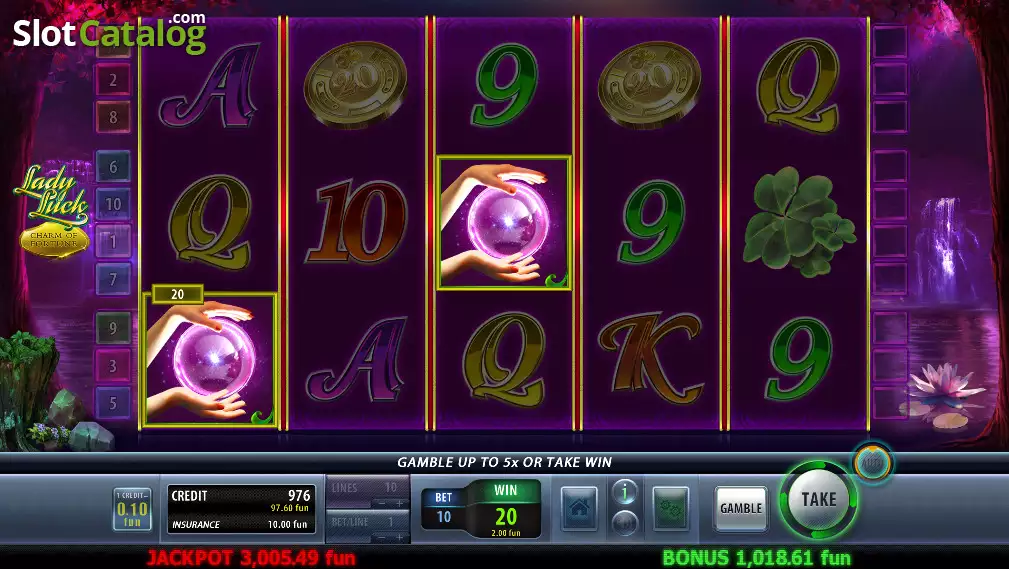Increase BET/LINE with plus
The height and width of the screenshot is (569, 1009).
tap(400, 537)
